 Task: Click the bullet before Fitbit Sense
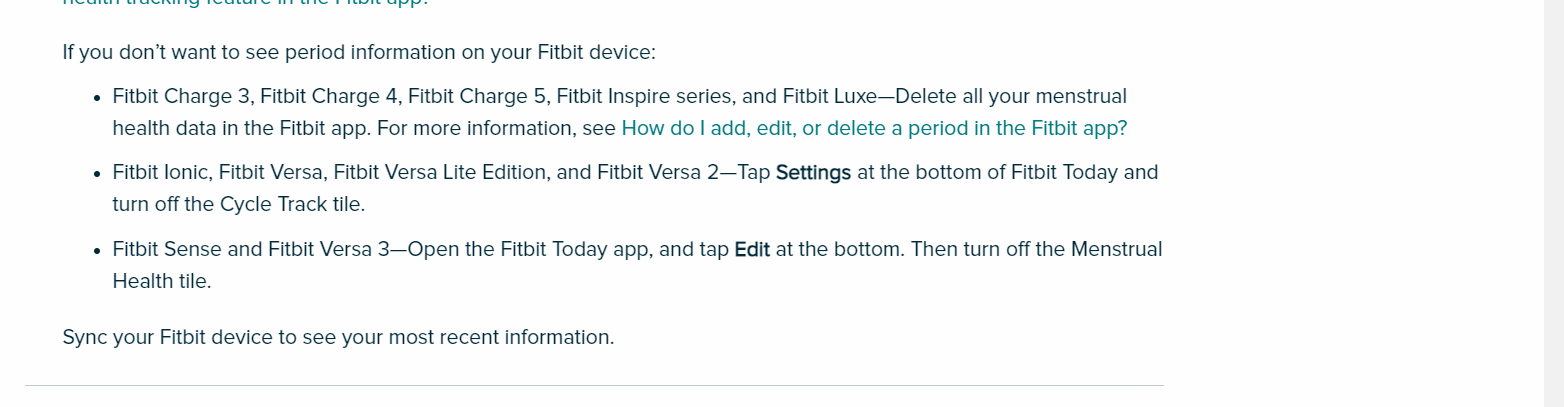tap(97, 251)
